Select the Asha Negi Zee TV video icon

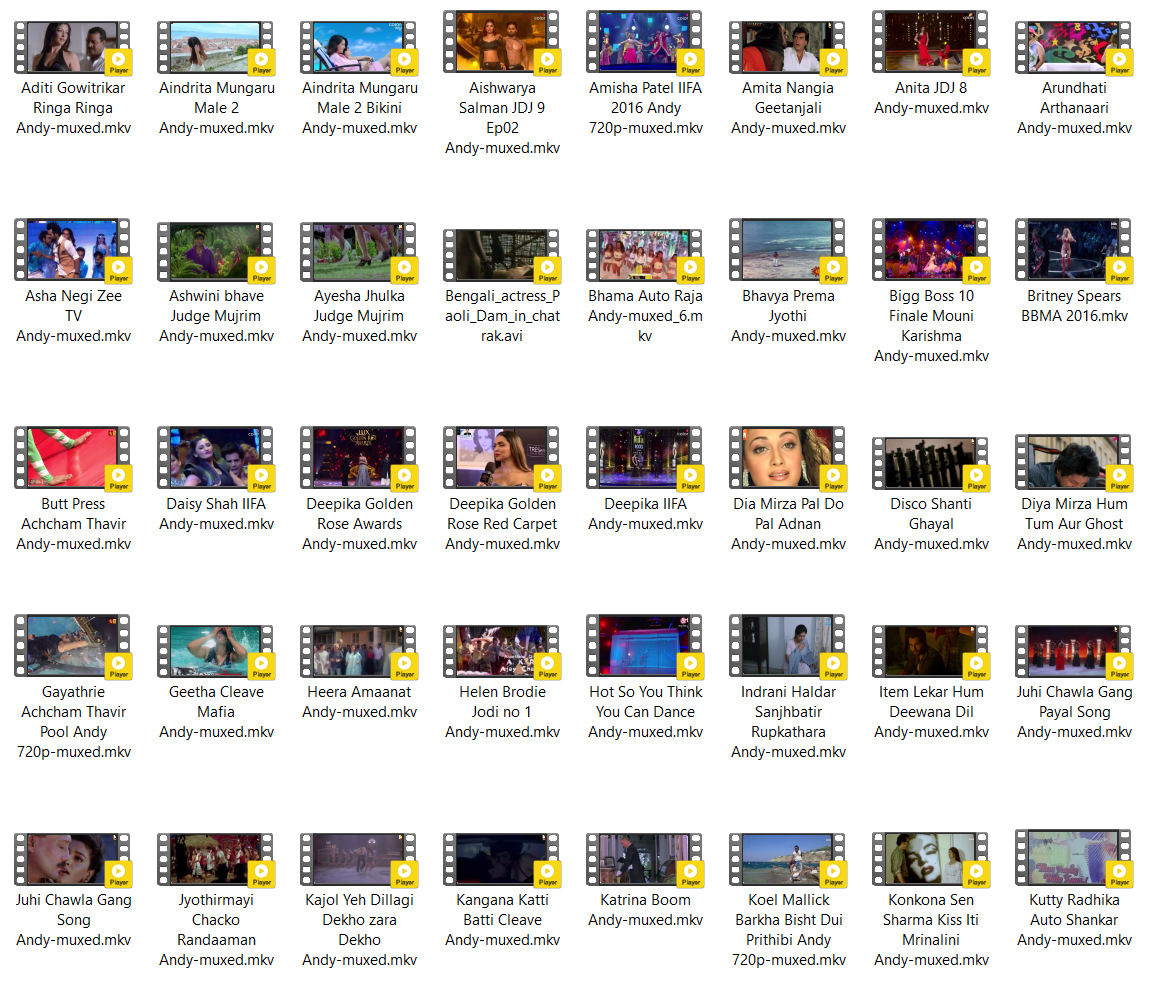click(x=73, y=250)
